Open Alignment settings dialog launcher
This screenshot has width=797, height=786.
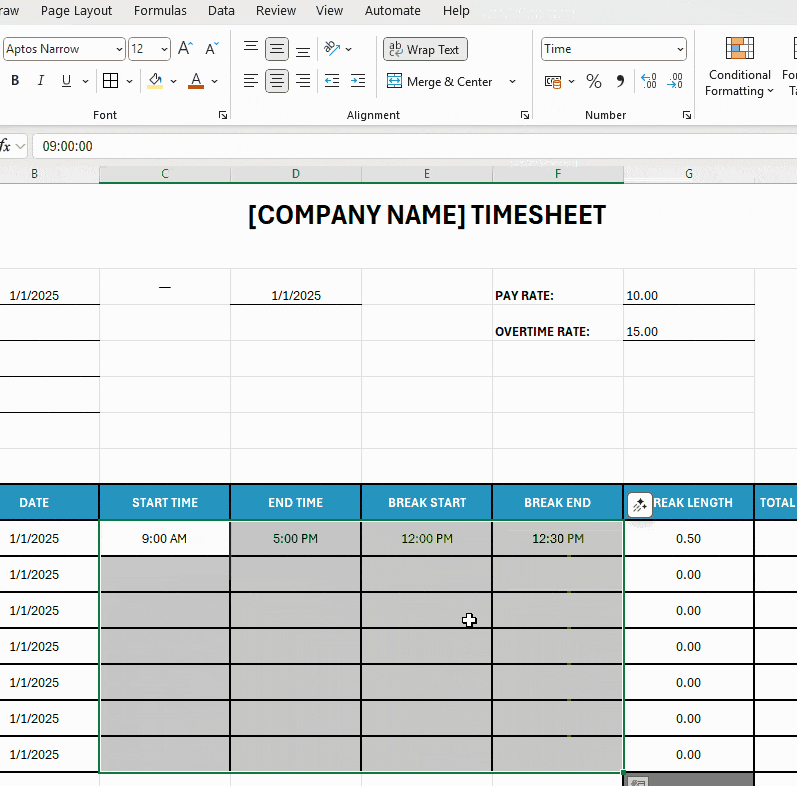point(525,115)
